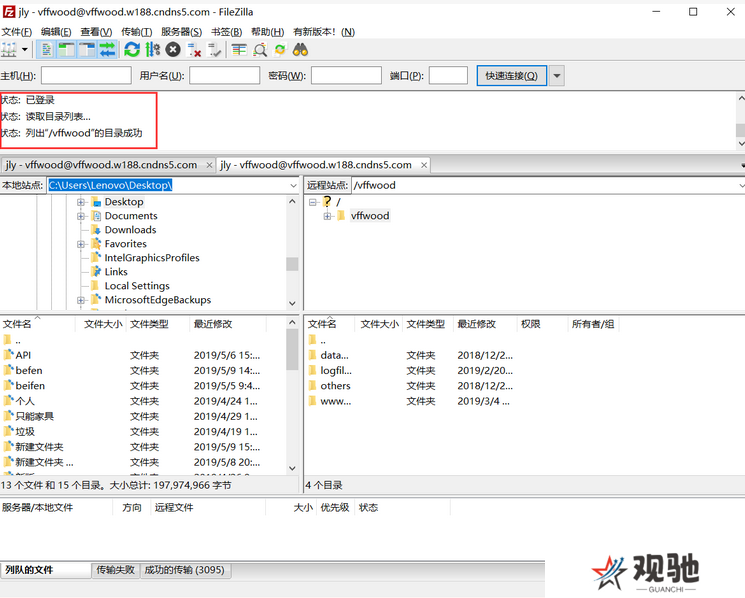The image size is (745, 598).
Task: Open the 查看(V) menu
Action: [96, 32]
